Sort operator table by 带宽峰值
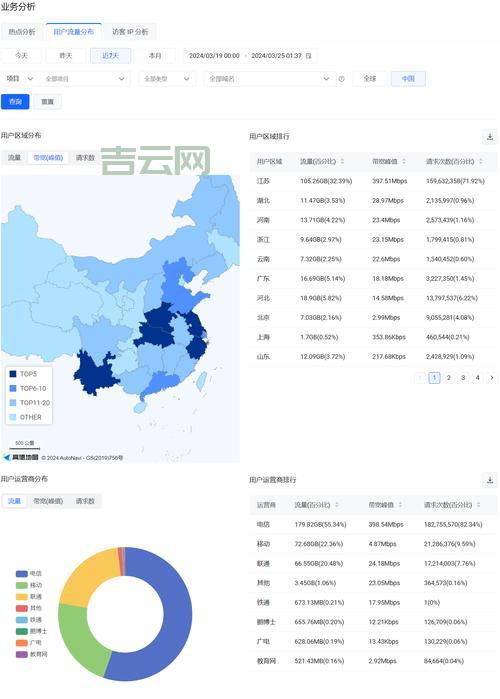500x699 pixels. [400, 505]
